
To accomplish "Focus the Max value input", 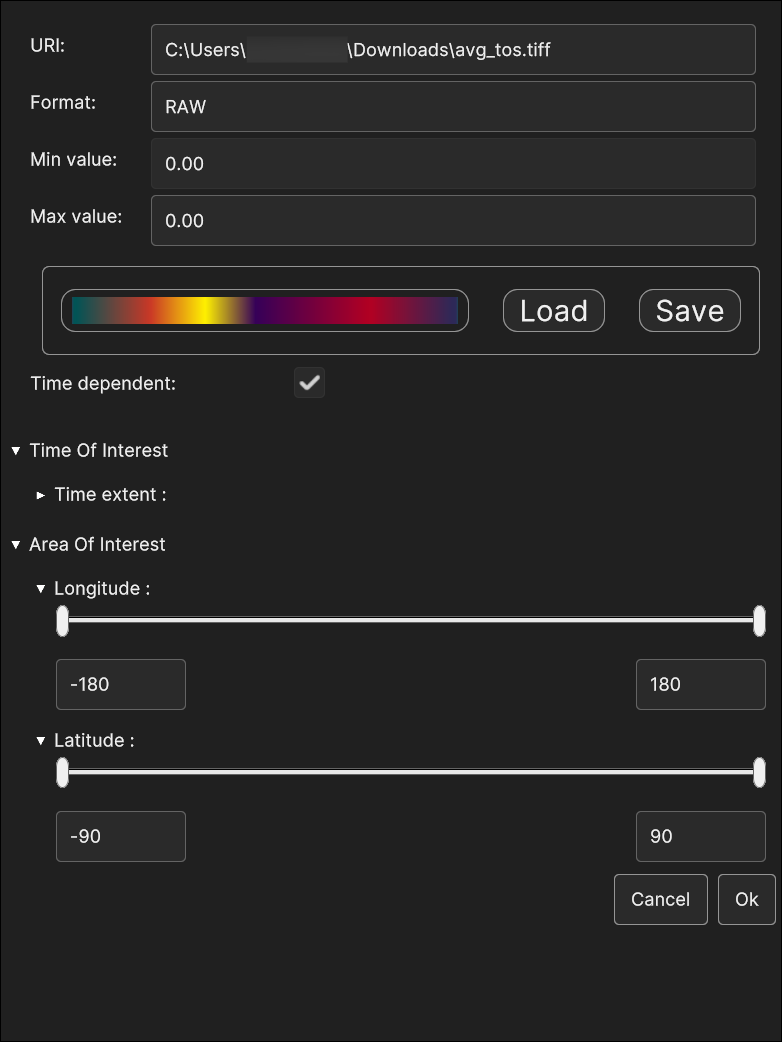I will (x=453, y=221).
